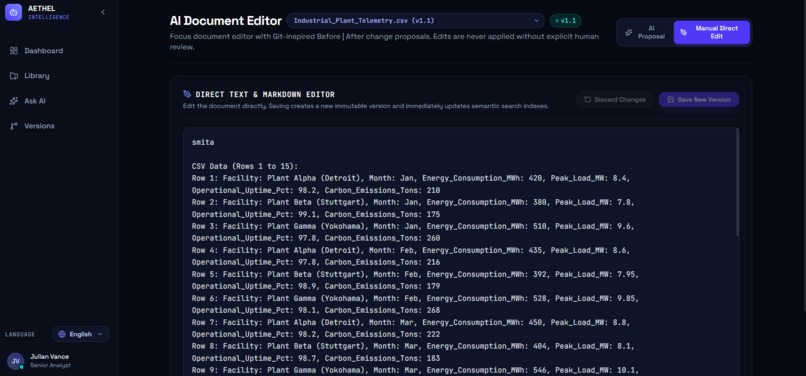Image resolution: width=806 pixels, height=376 pixels.
Task: Click inside the document text editor area
Action: pos(460,252)
